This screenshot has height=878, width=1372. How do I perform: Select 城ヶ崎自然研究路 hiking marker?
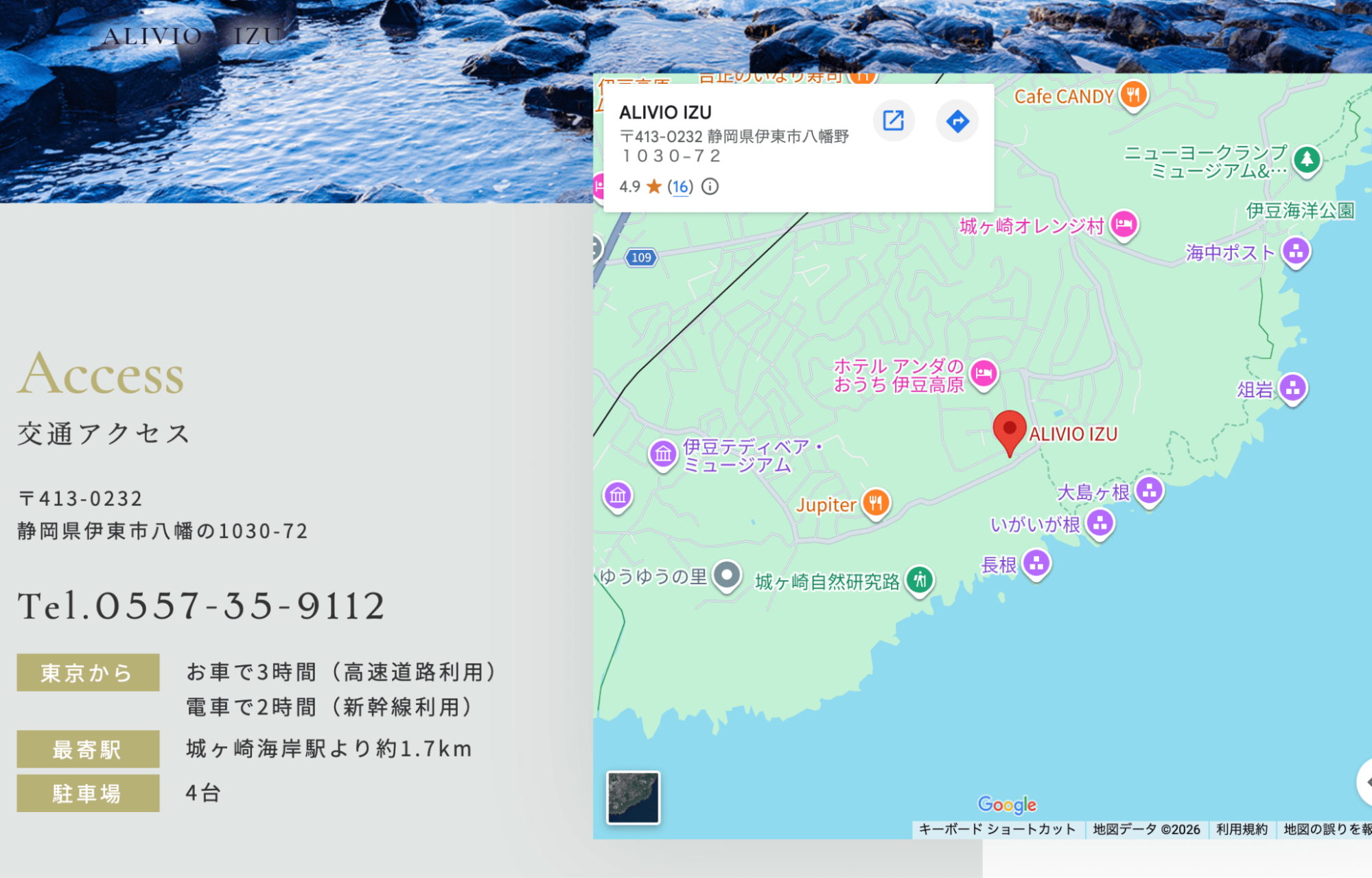coord(920,581)
